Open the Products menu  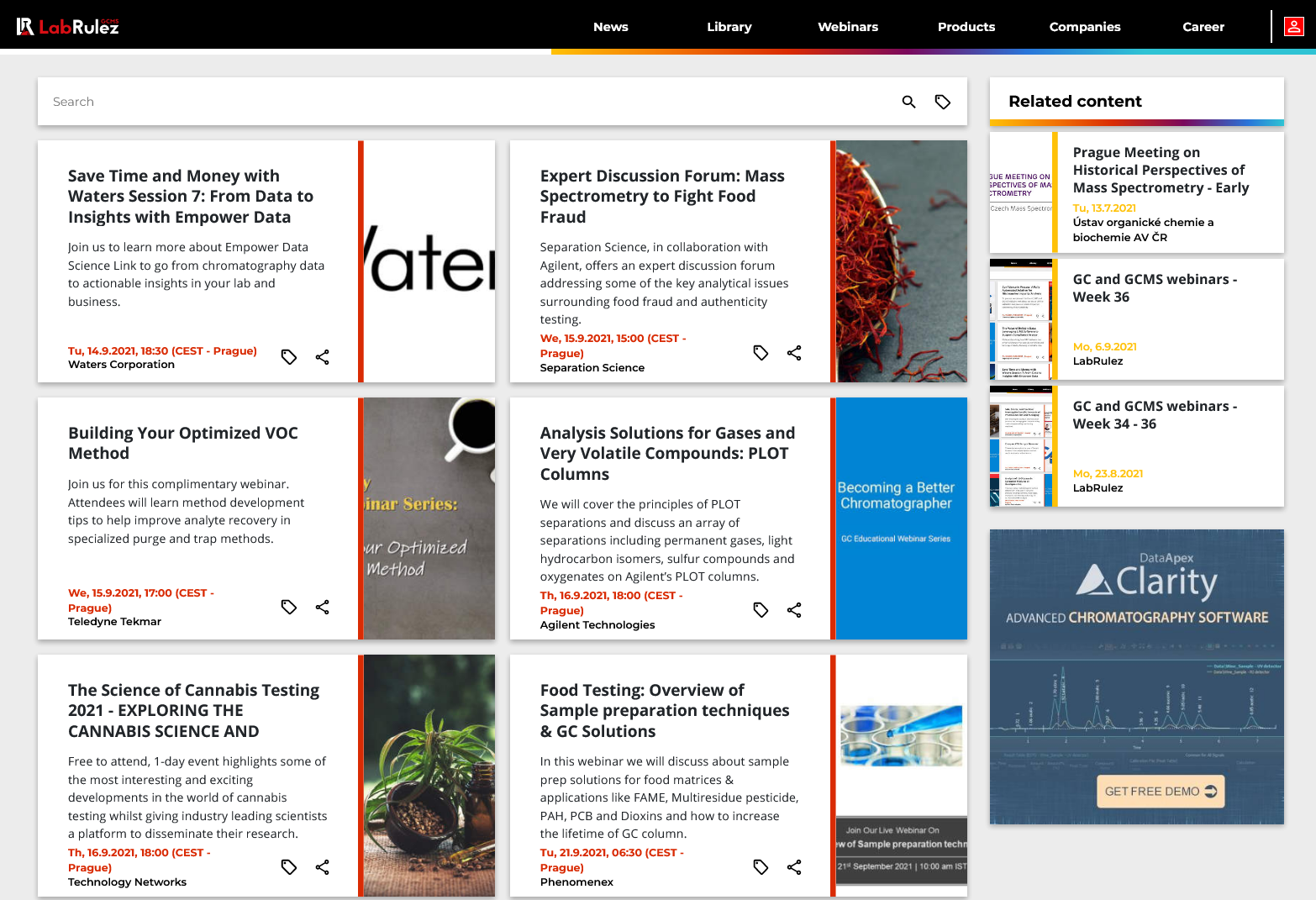[x=966, y=27]
